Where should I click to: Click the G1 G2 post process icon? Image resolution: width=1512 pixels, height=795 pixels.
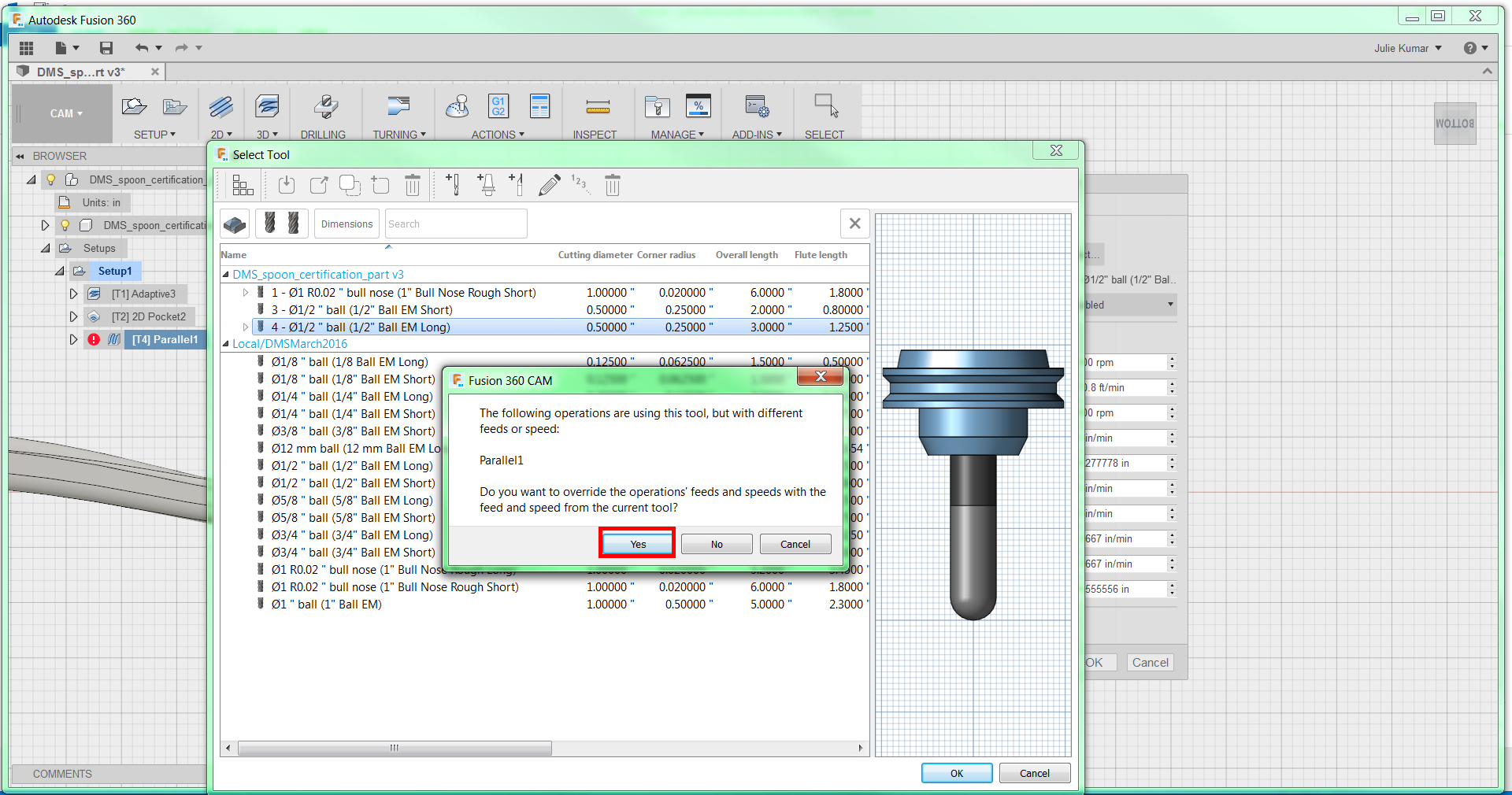pos(498,106)
